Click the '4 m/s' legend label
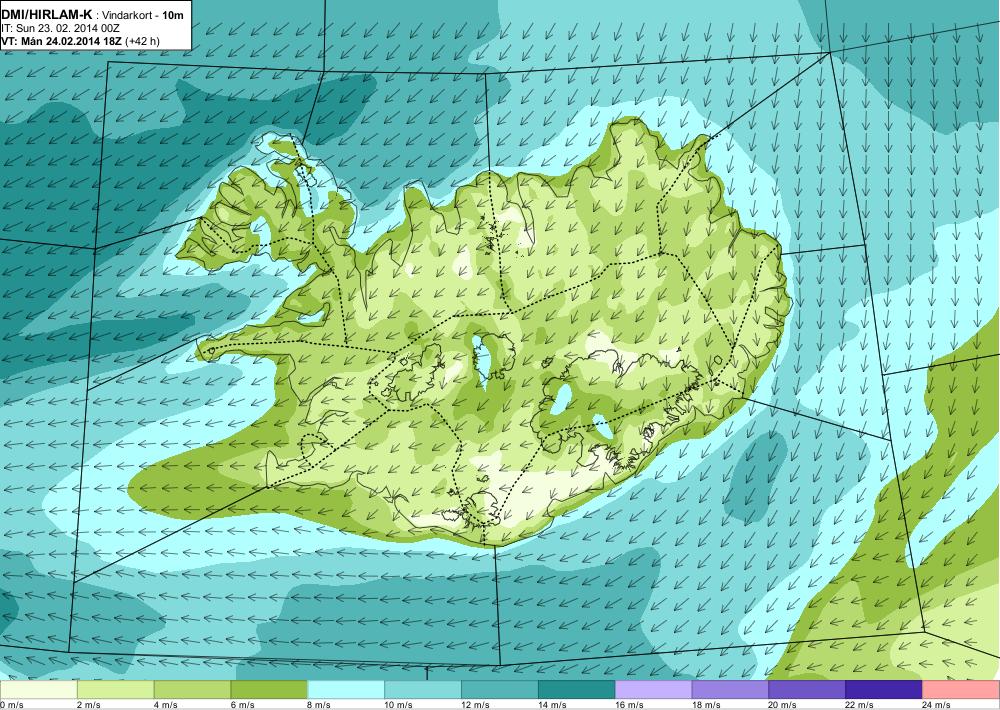This screenshot has width=1000, height=710. 166,705
